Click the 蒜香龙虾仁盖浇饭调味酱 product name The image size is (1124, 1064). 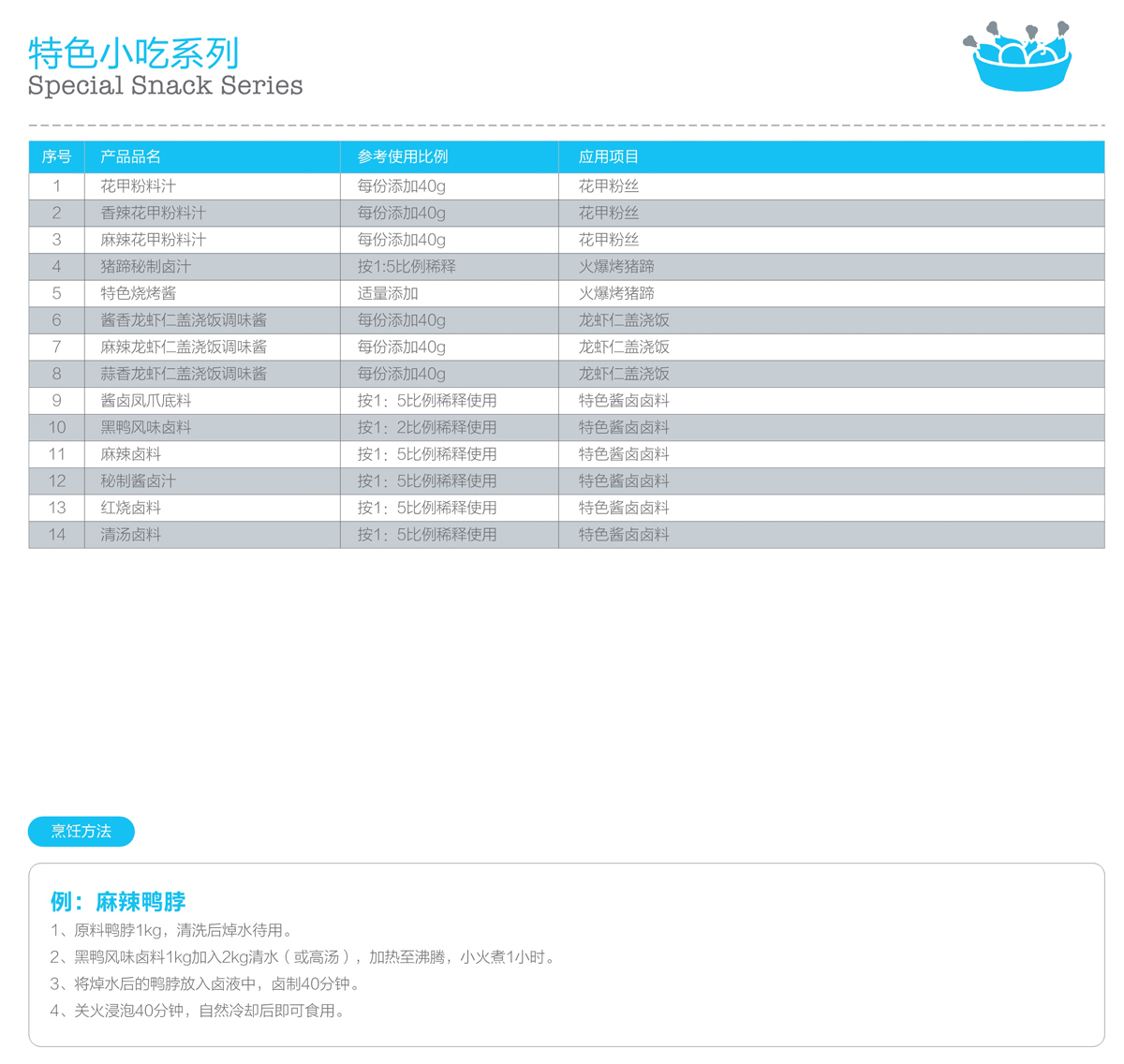tap(184, 374)
